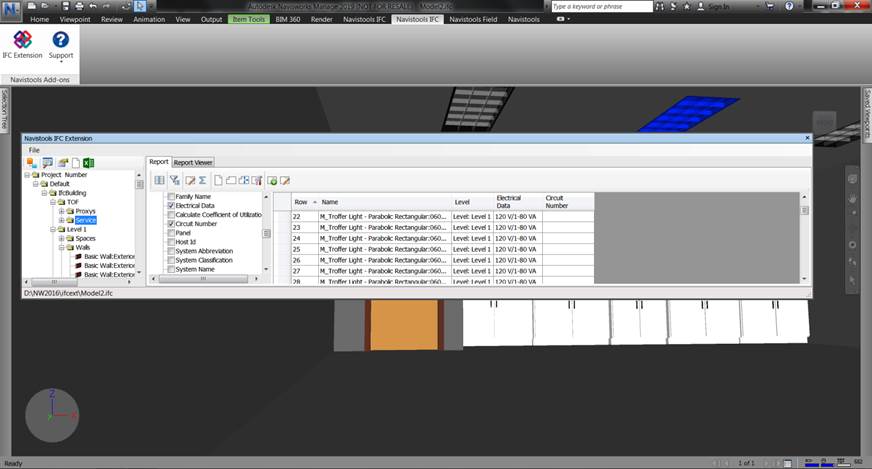Click the blank page icon beside Excel icon
Screen dimensions: 872x469
click(x=76, y=162)
